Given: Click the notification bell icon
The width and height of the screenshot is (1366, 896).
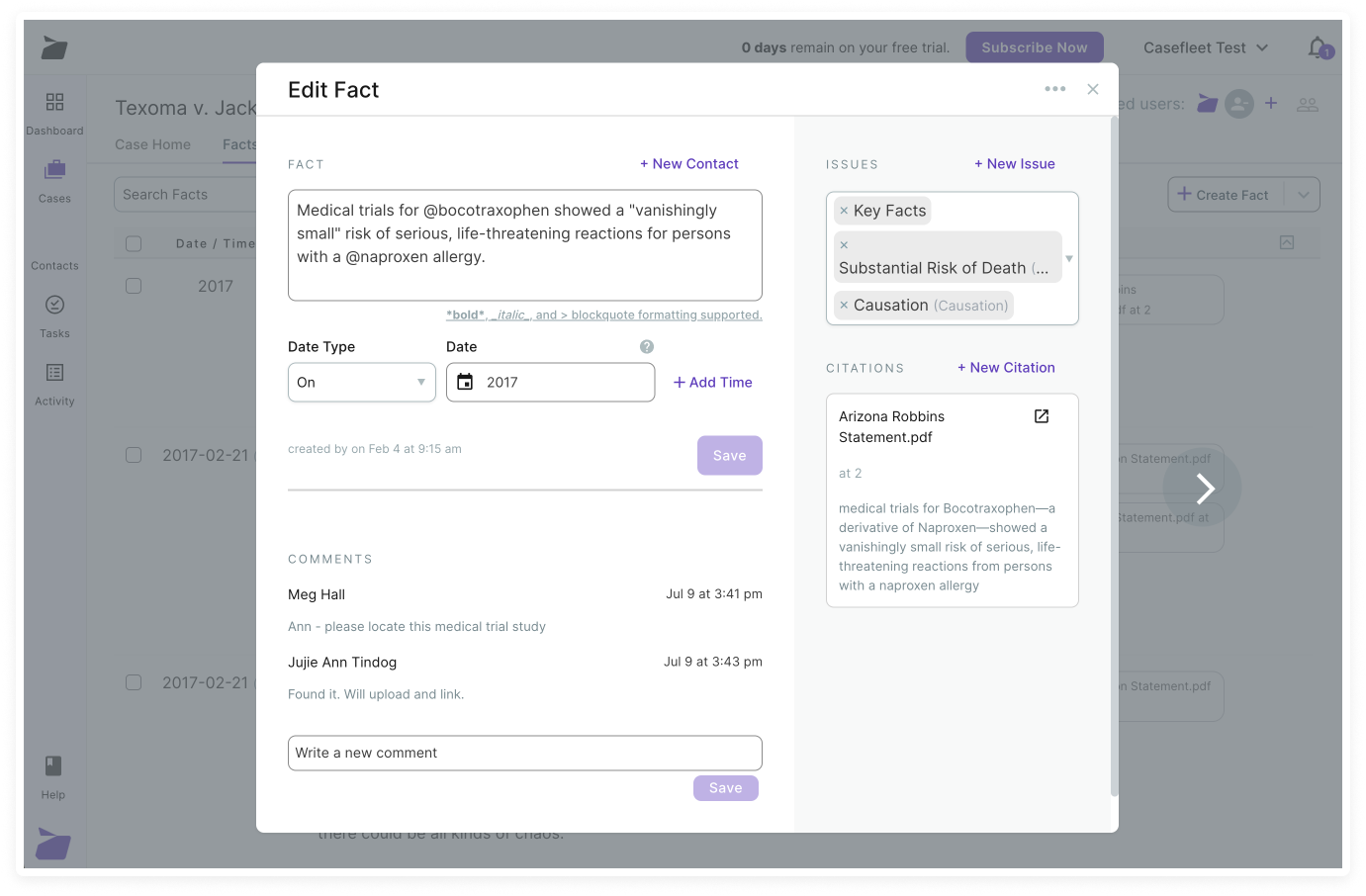Looking at the screenshot, I should [1318, 46].
